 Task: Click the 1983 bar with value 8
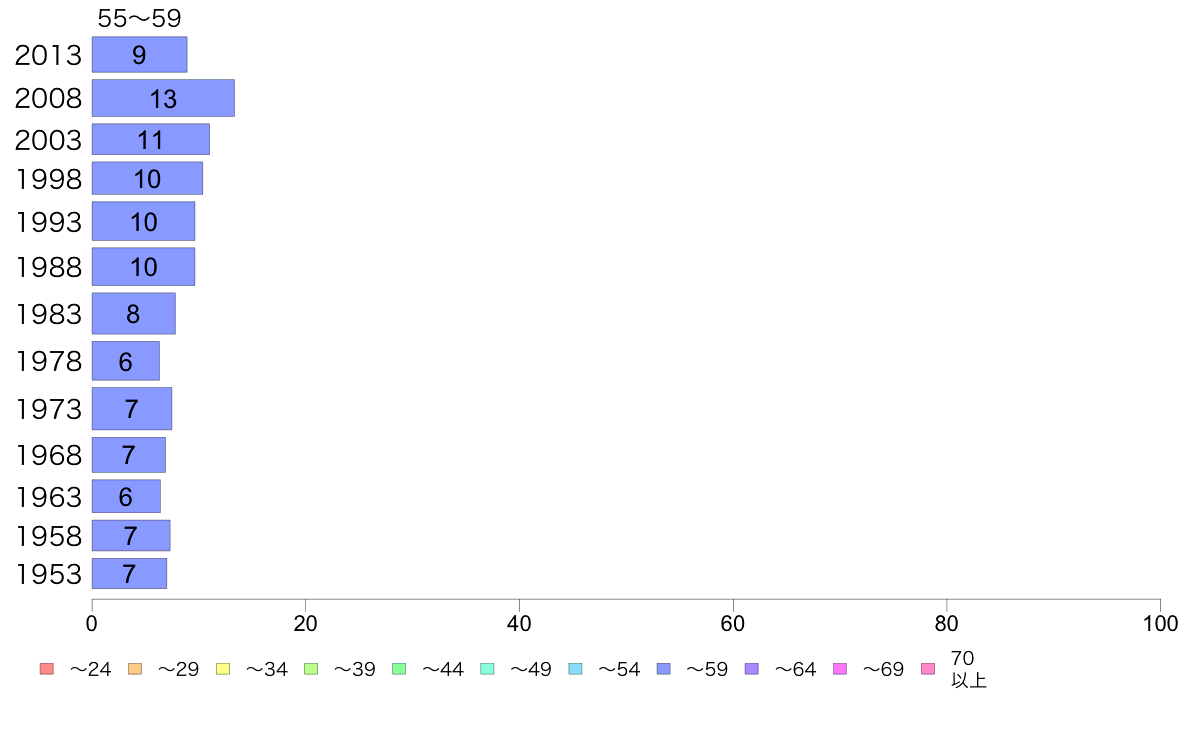coord(133,313)
